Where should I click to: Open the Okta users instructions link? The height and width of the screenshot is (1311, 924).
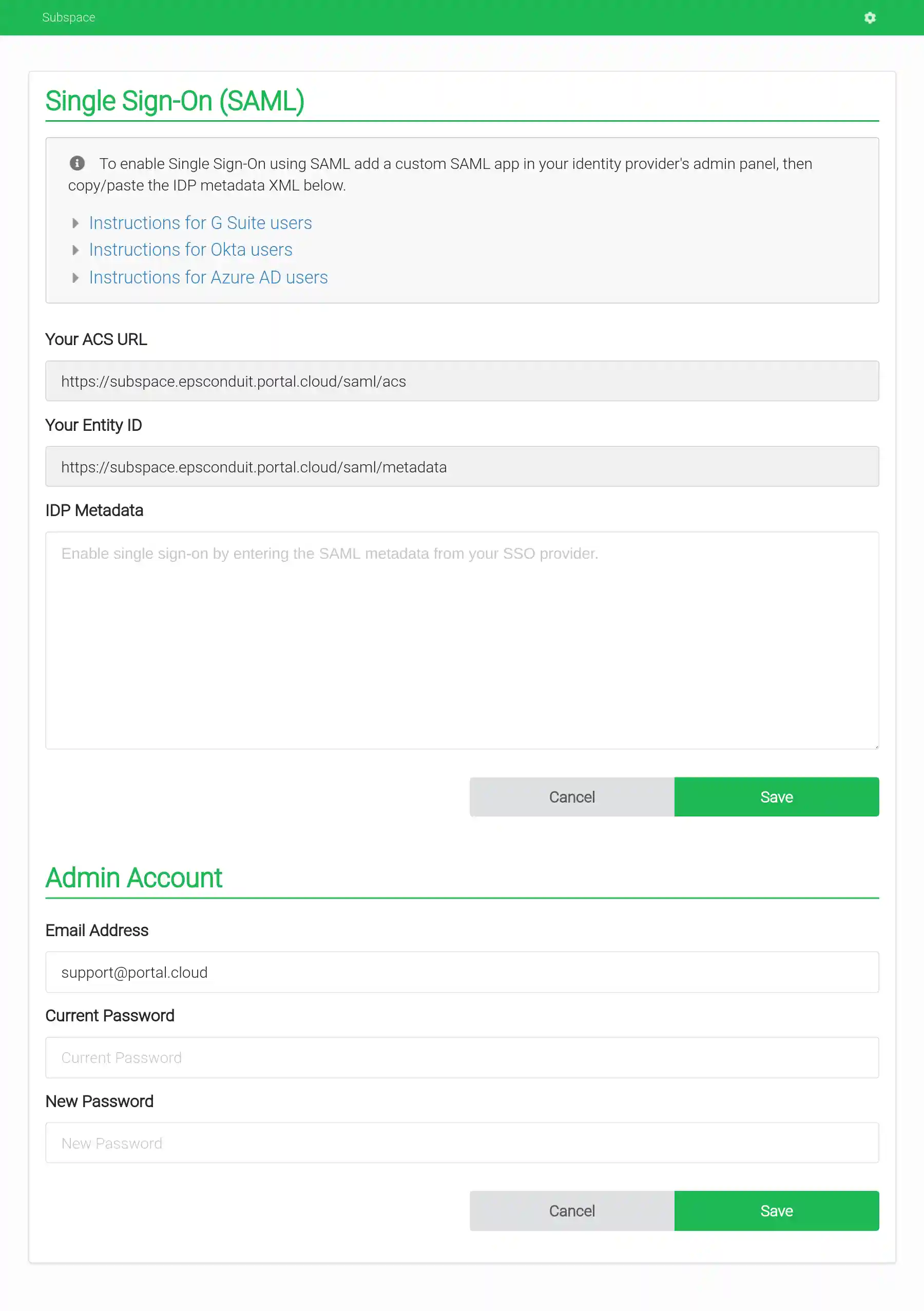tap(190, 250)
